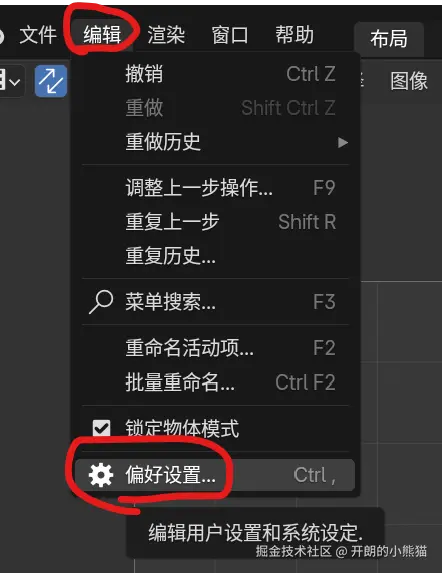Expand the 重做历史 submenu arrow
This screenshot has height=573, width=442.
click(343, 142)
